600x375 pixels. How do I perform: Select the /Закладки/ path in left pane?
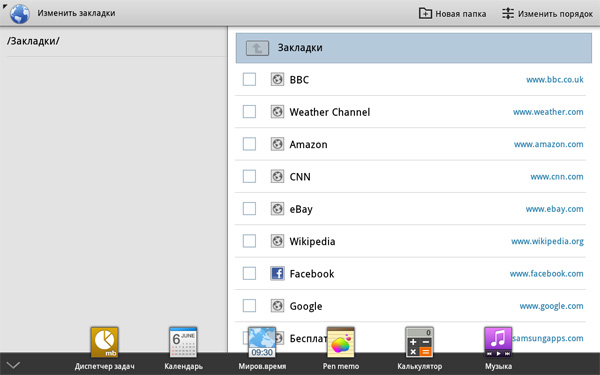33,41
